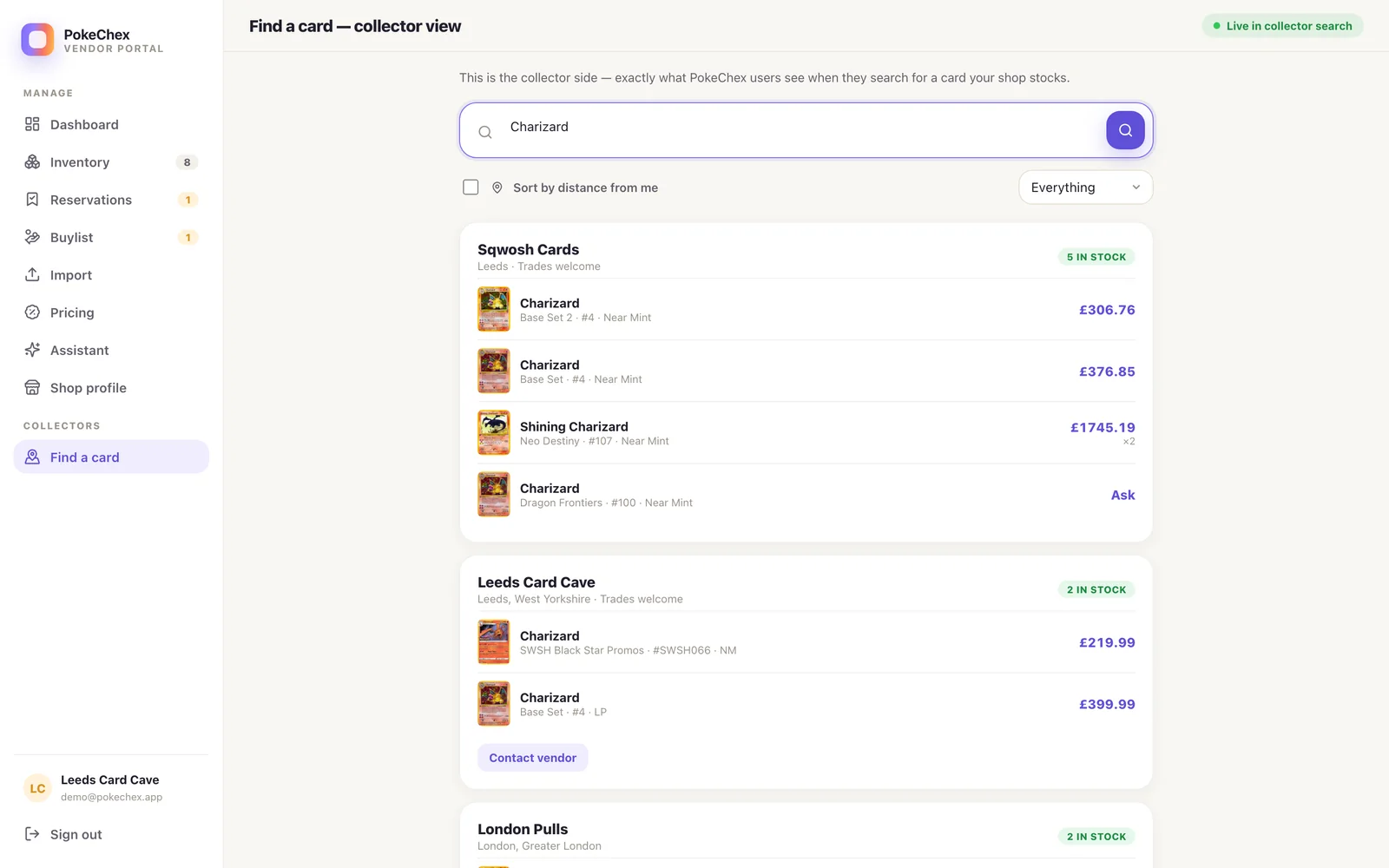Open the Reservations section
This screenshot has width=1389, height=868.
111,200
